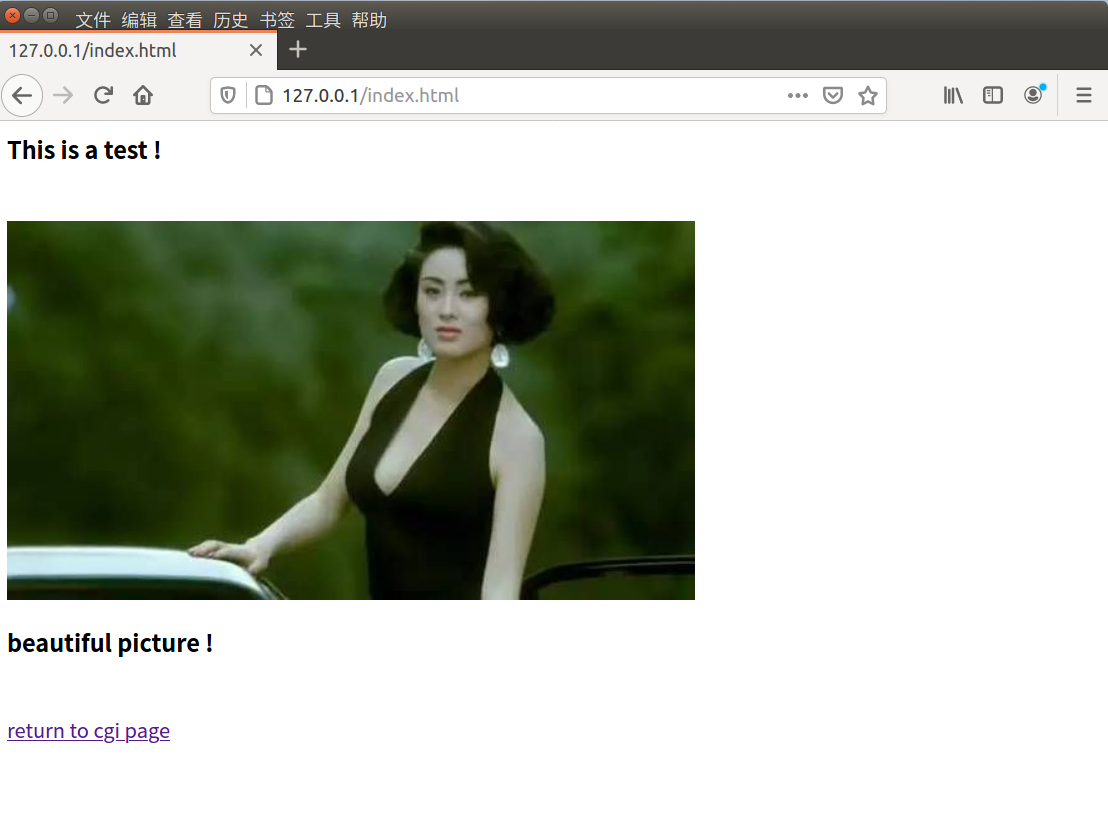
Task: Open the page info icon in address bar
Action: (262, 95)
